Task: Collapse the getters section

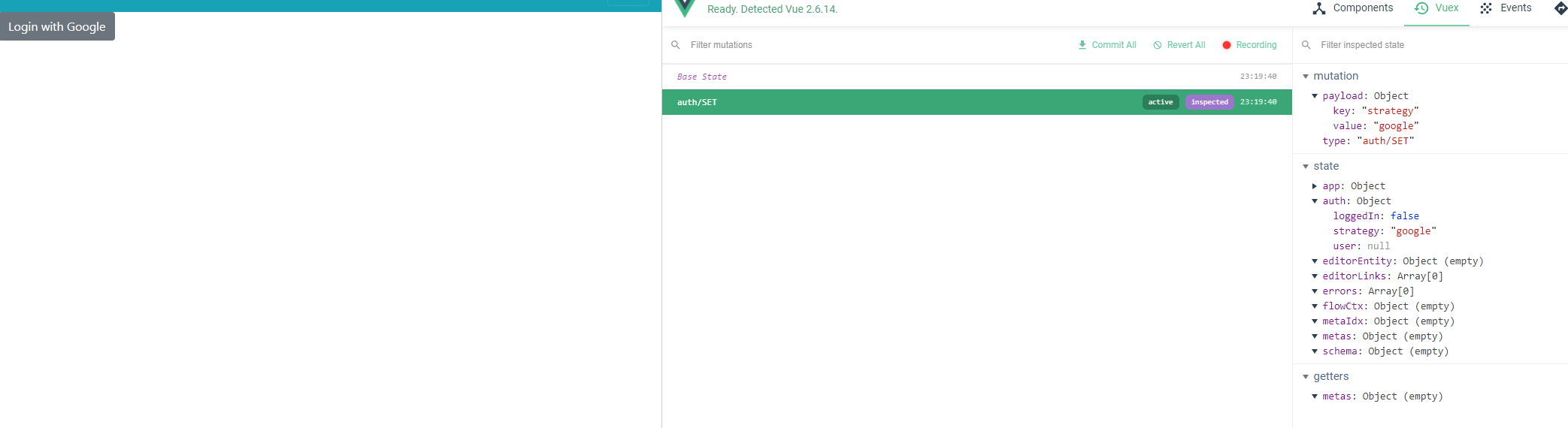Action: coord(1306,377)
